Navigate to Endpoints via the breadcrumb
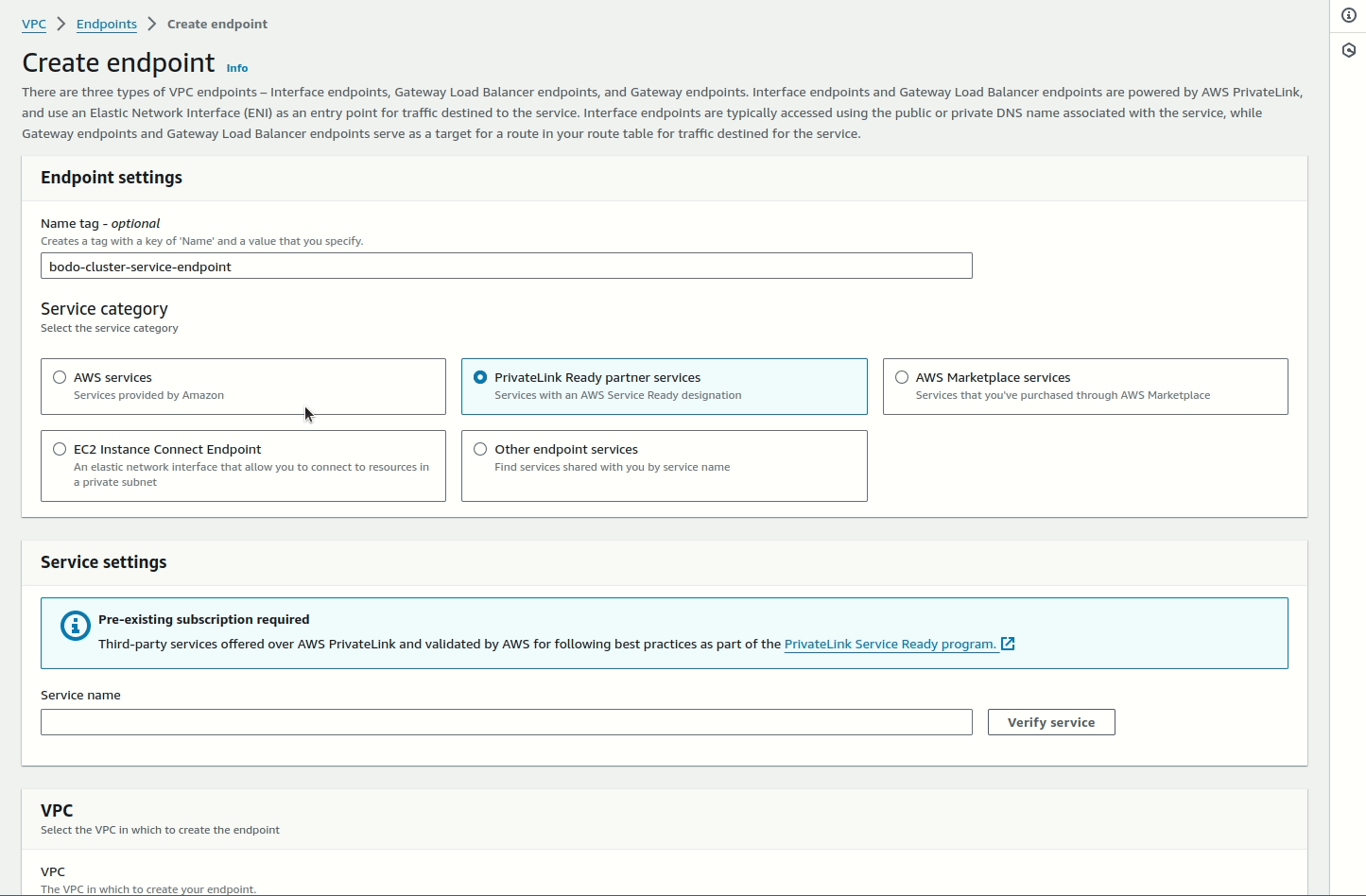Screen dimensions: 1366x896 tap(106, 24)
